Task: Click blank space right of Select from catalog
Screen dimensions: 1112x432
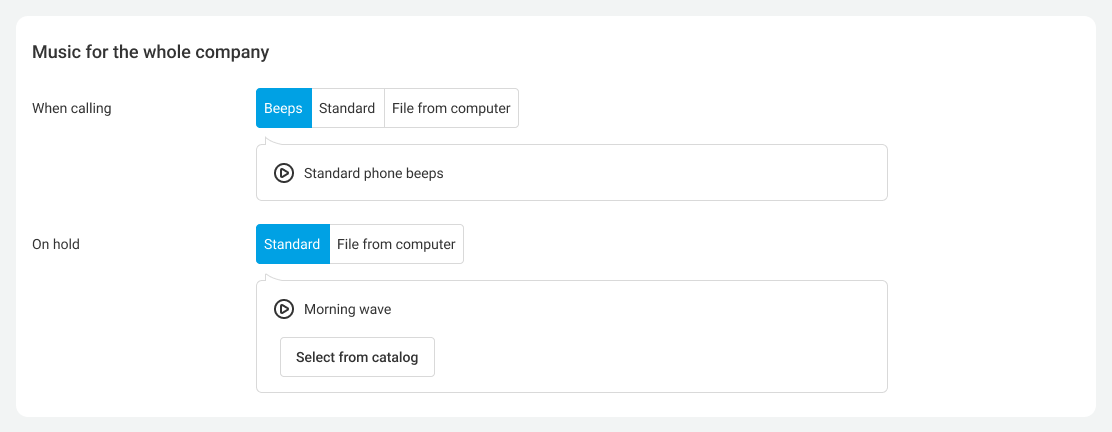Action: pos(650,358)
